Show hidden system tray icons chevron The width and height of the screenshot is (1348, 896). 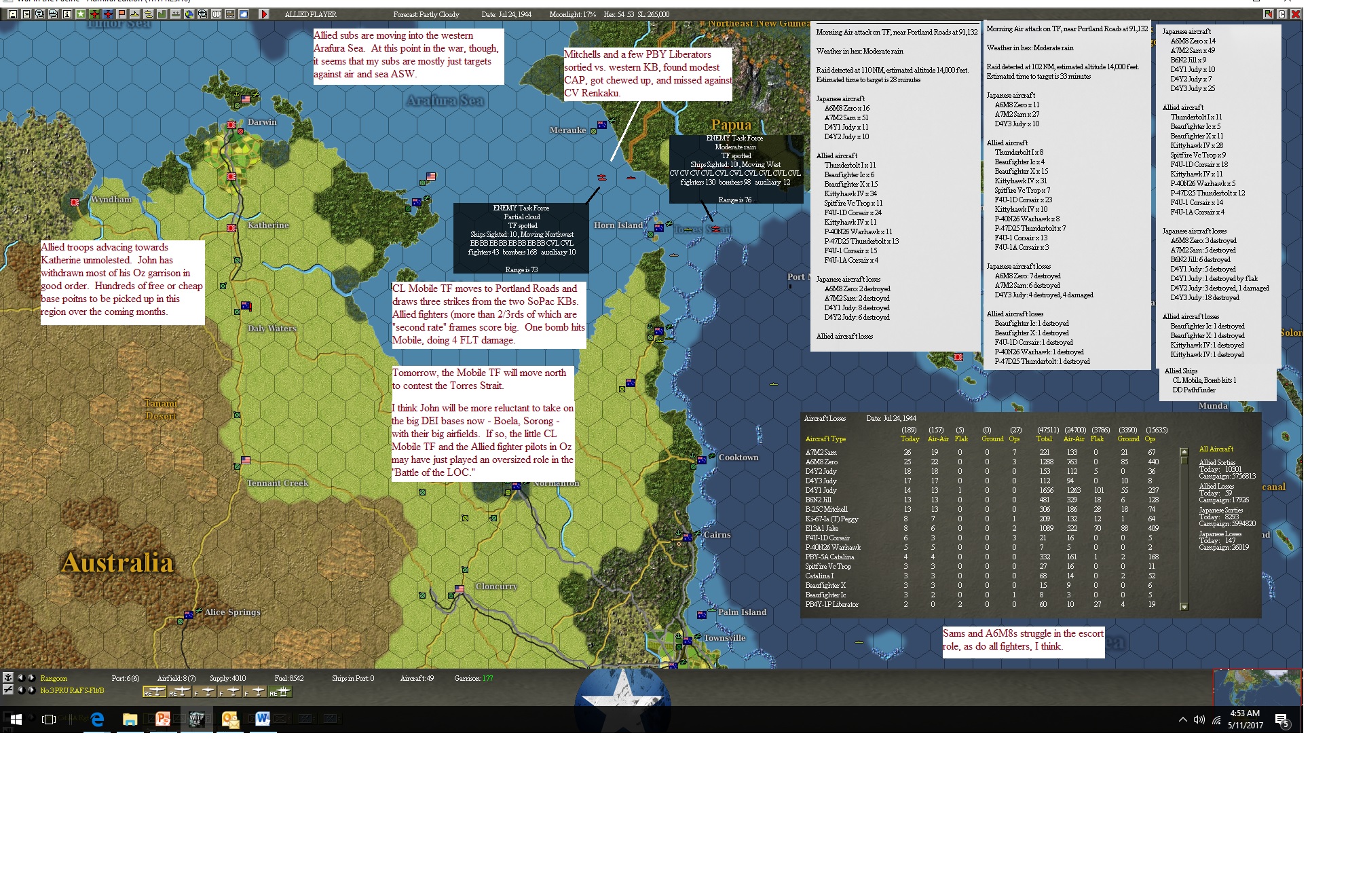(1182, 720)
